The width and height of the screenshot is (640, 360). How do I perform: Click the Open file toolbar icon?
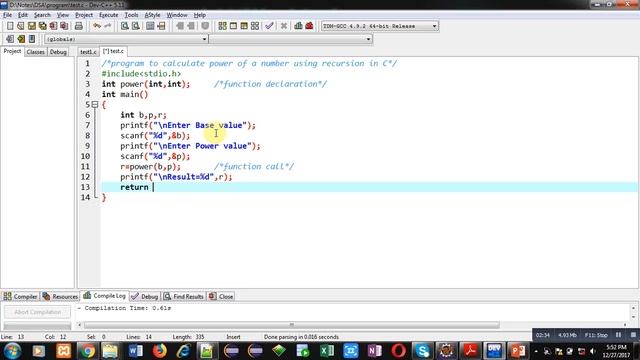tap(21, 26)
